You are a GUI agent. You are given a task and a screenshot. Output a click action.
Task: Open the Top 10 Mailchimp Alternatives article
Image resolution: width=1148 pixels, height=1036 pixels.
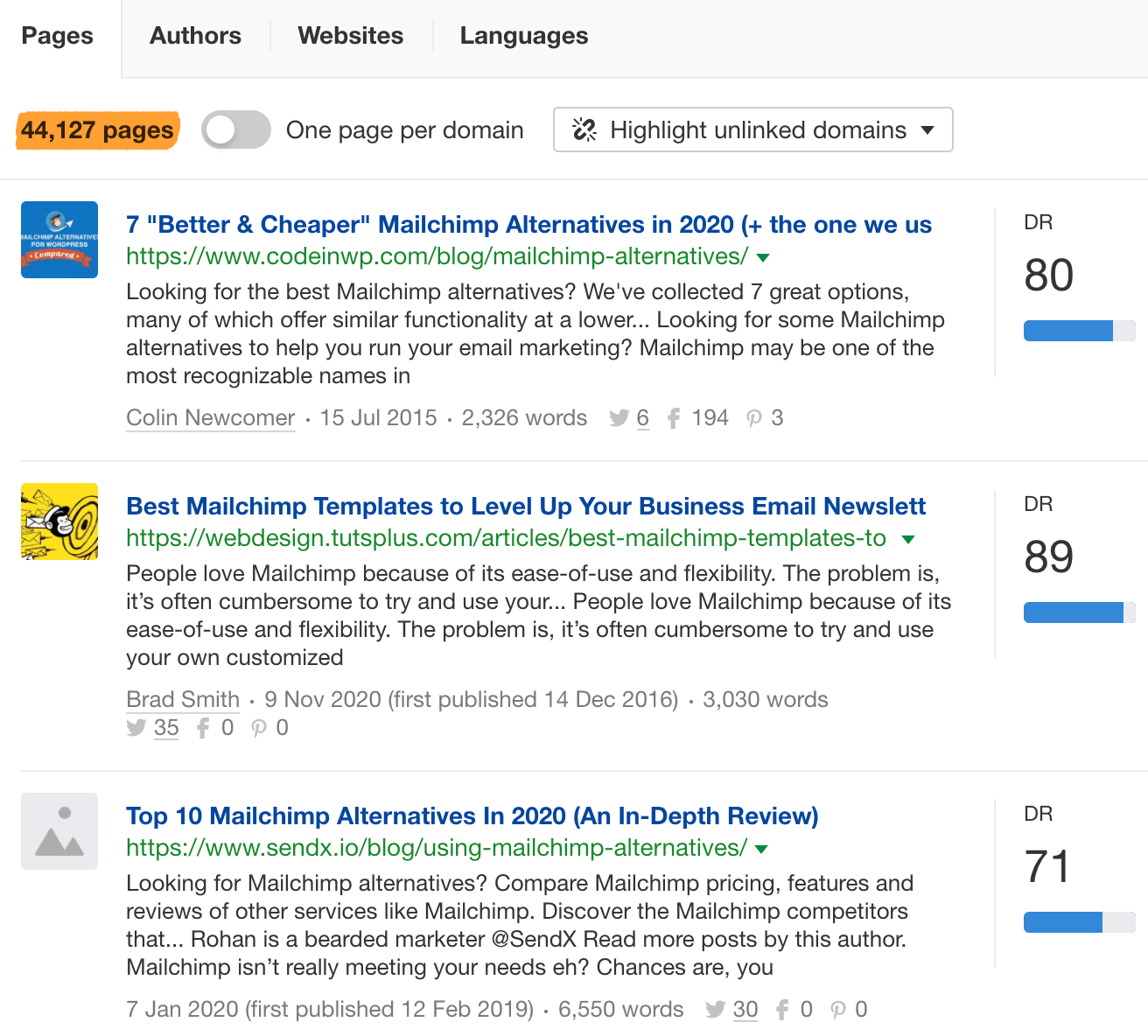(x=472, y=815)
